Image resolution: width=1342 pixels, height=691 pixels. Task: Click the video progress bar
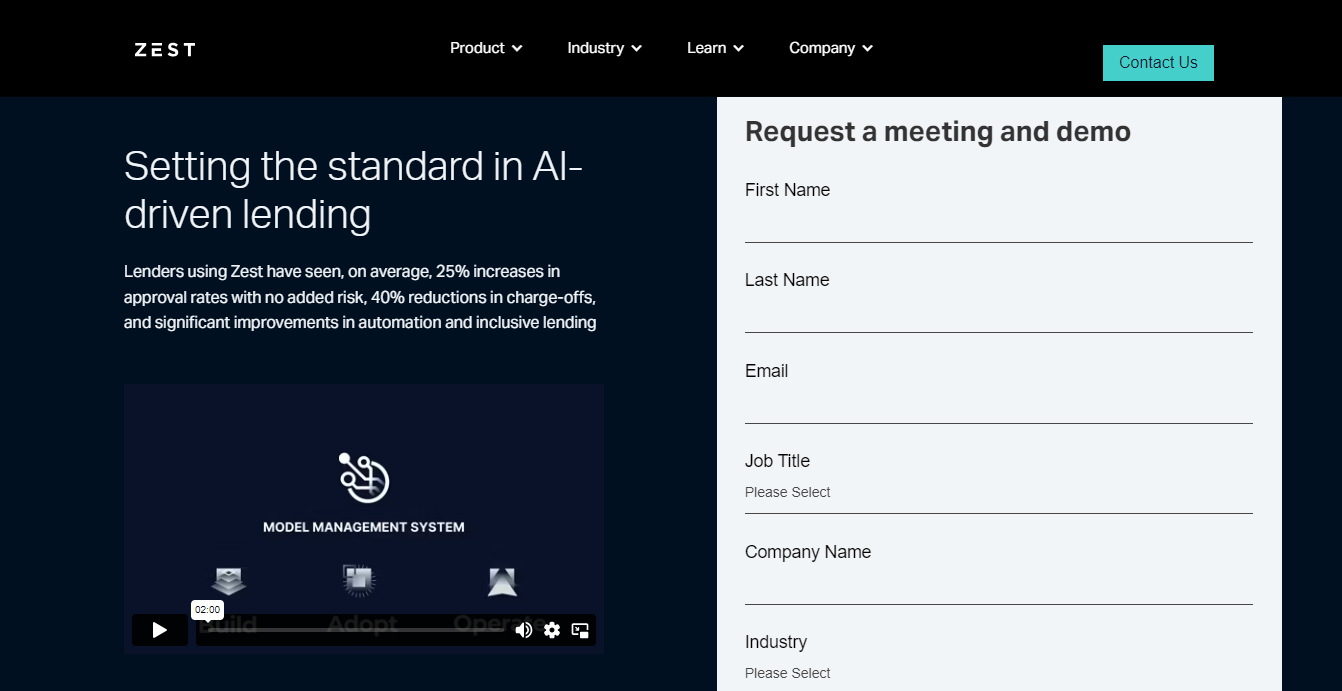(x=350, y=630)
